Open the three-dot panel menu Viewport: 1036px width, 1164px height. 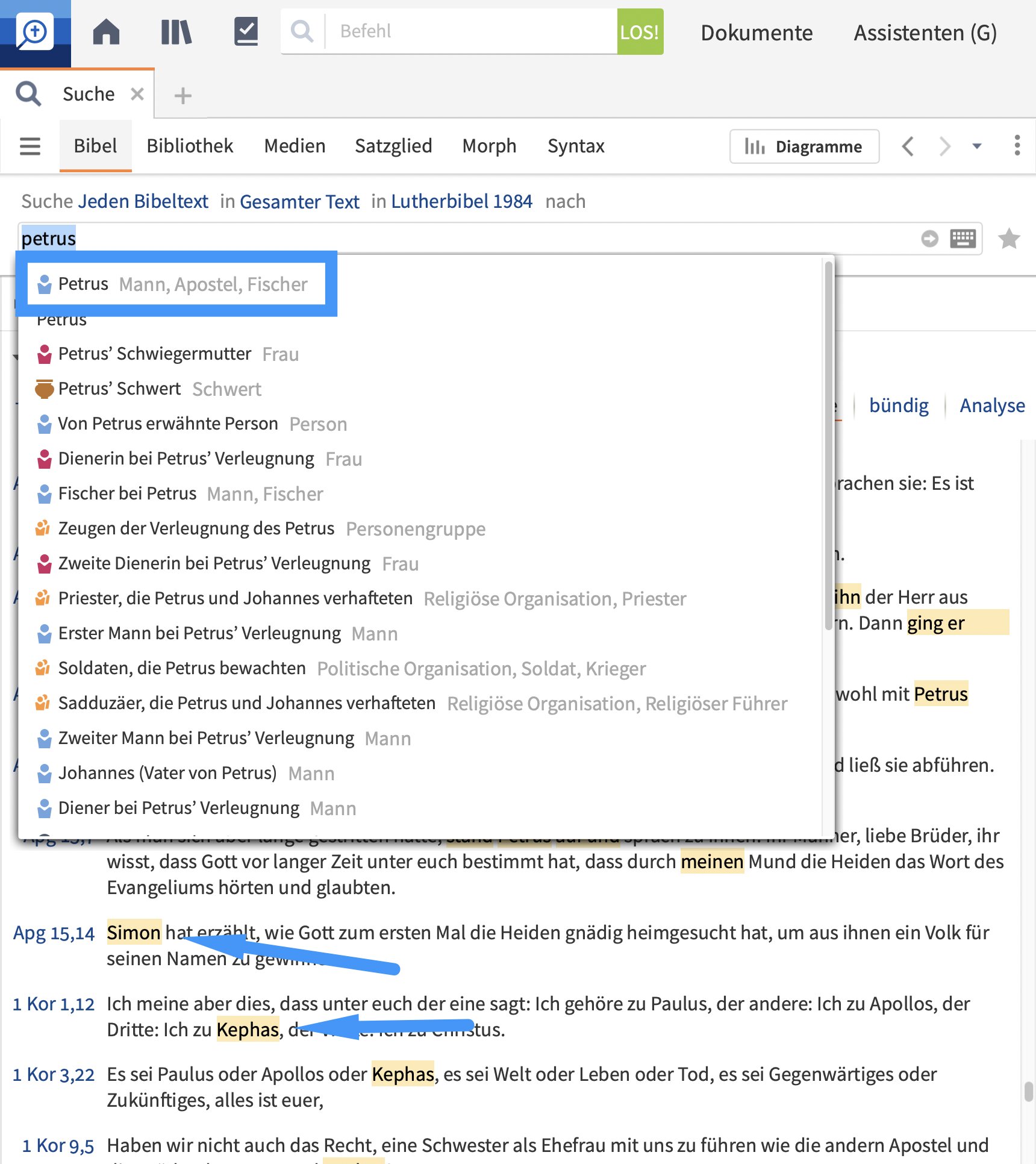(1017, 146)
